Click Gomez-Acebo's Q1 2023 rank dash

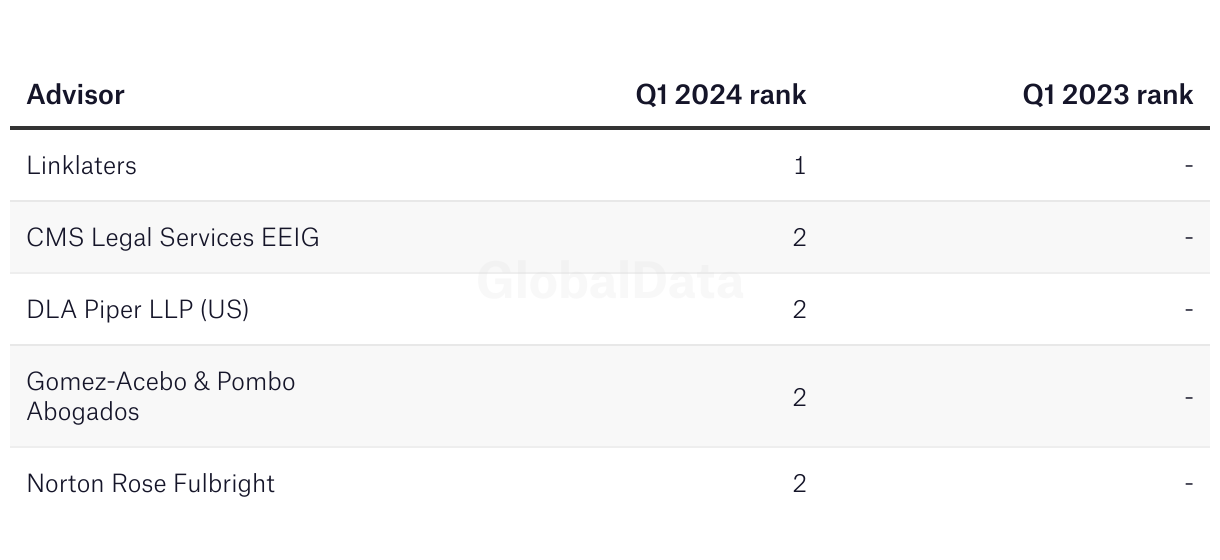click(x=1189, y=397)
